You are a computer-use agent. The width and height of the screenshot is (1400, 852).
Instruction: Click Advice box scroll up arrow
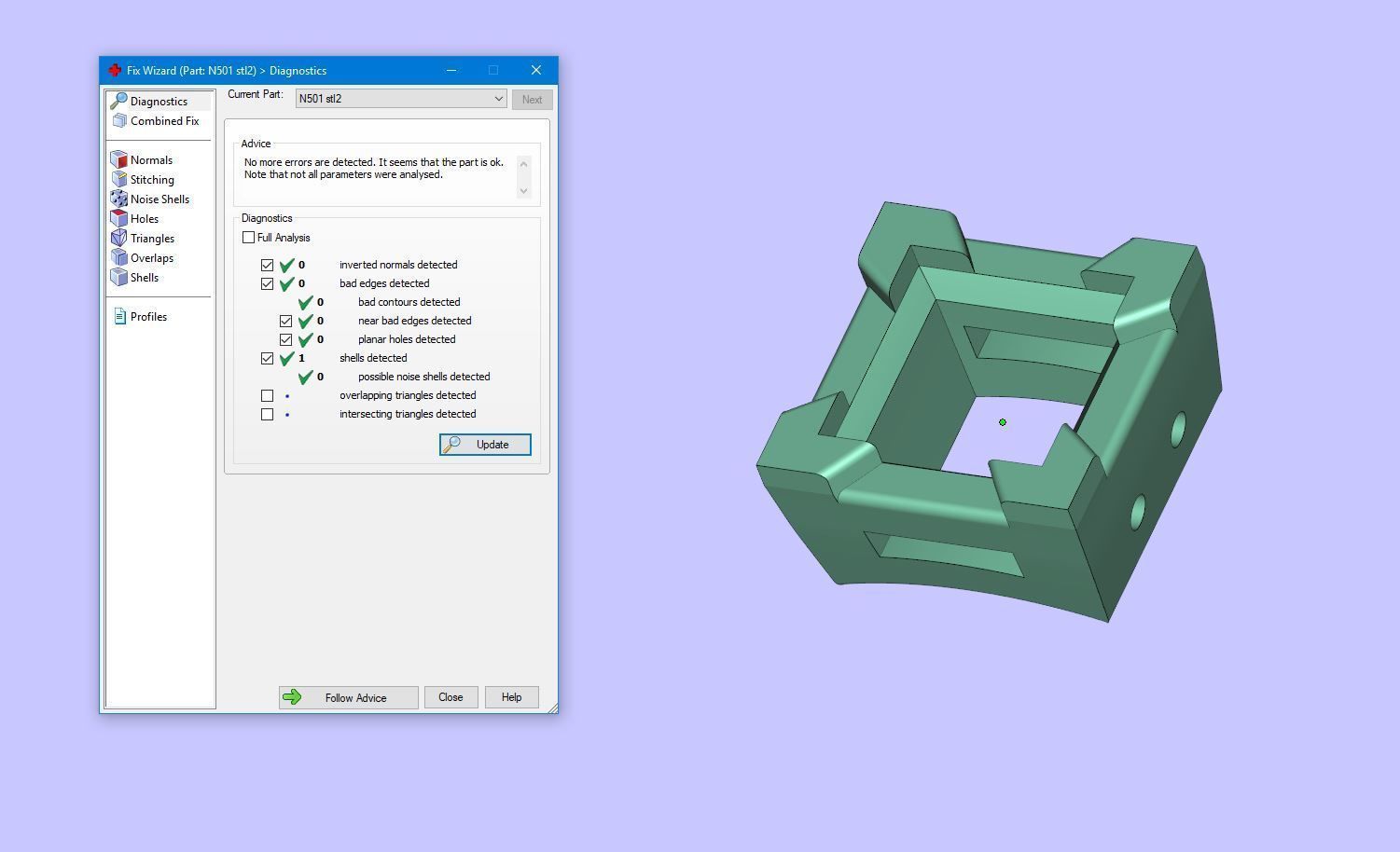(x=523, y=163)
